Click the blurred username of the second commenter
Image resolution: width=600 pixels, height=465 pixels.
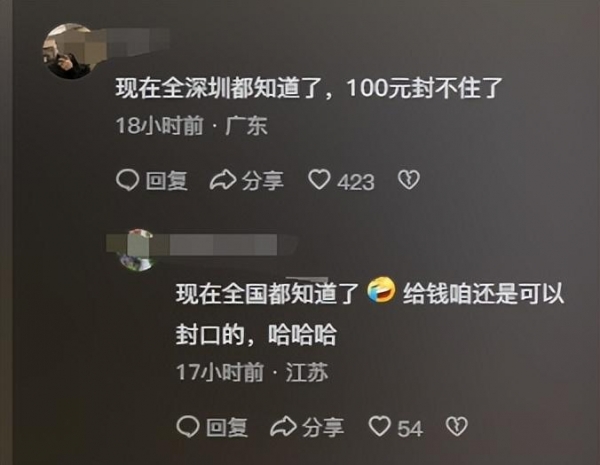click(224, 245)
